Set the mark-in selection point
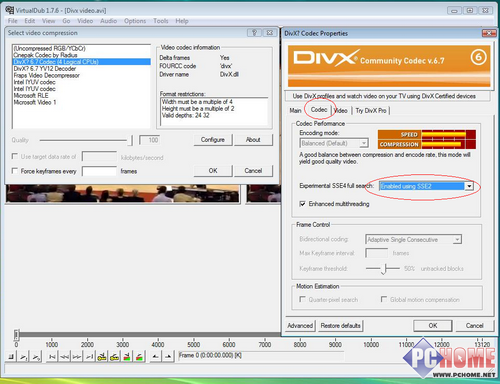The width and height of the screenshot is (500, 384). [156, 357]
